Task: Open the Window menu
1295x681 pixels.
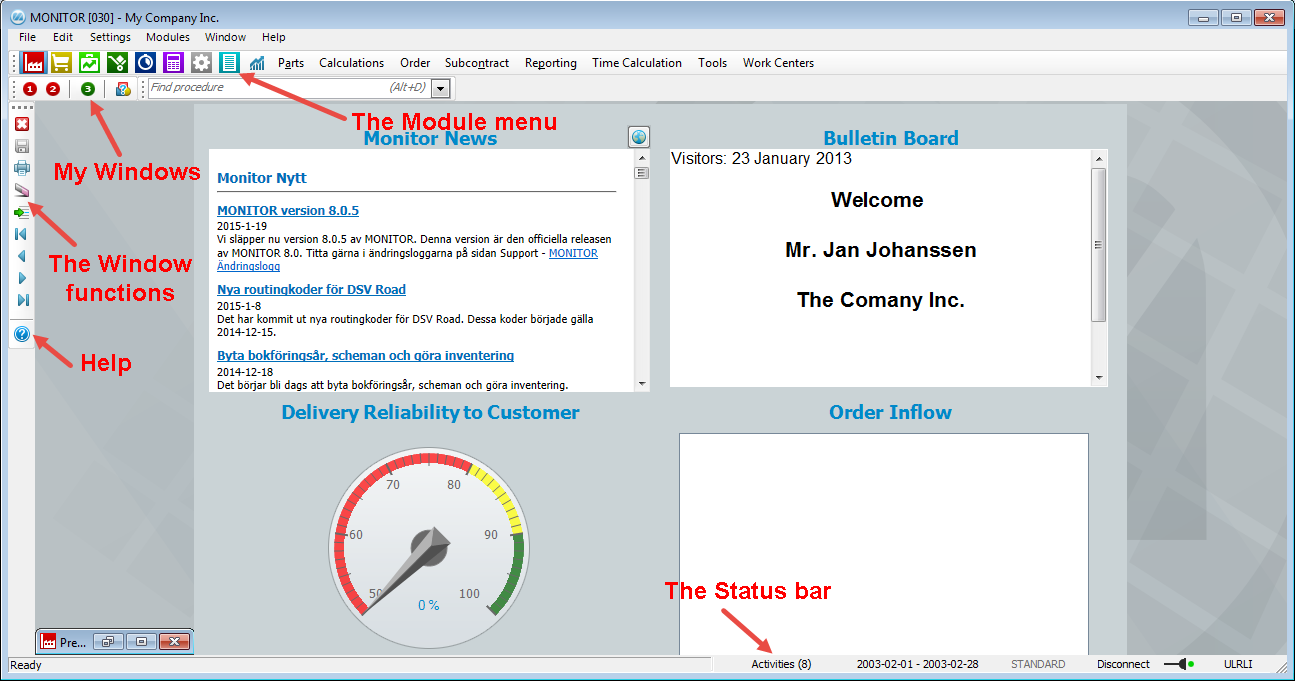Action: click(225, 37)
